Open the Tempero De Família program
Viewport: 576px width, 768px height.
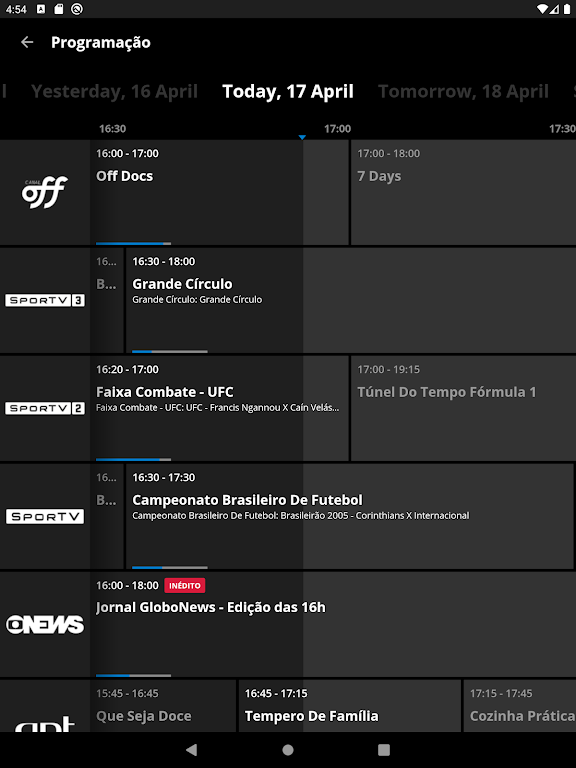pyautogui.click(x=350, y=706)
